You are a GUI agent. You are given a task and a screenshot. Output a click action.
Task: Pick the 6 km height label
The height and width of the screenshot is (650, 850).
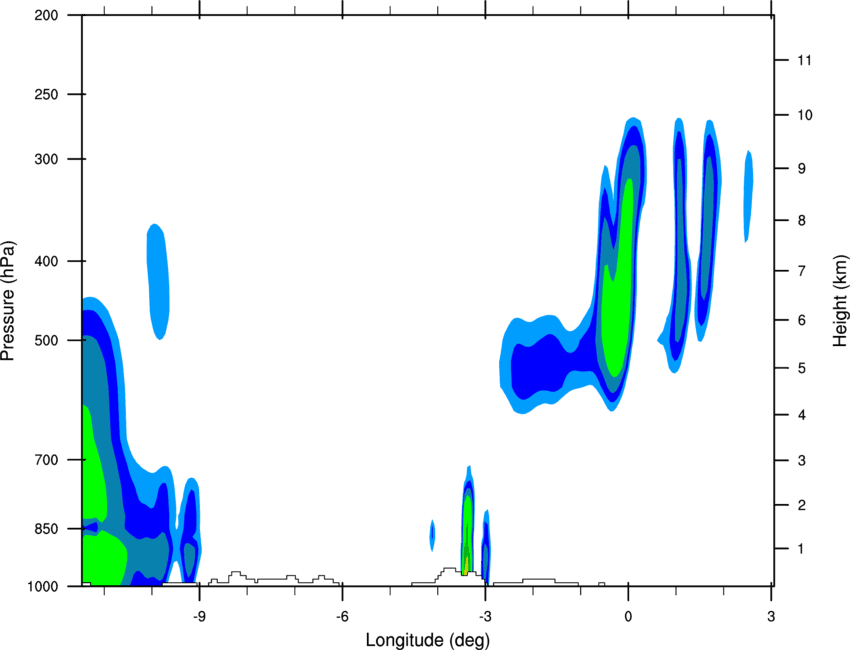801,320
